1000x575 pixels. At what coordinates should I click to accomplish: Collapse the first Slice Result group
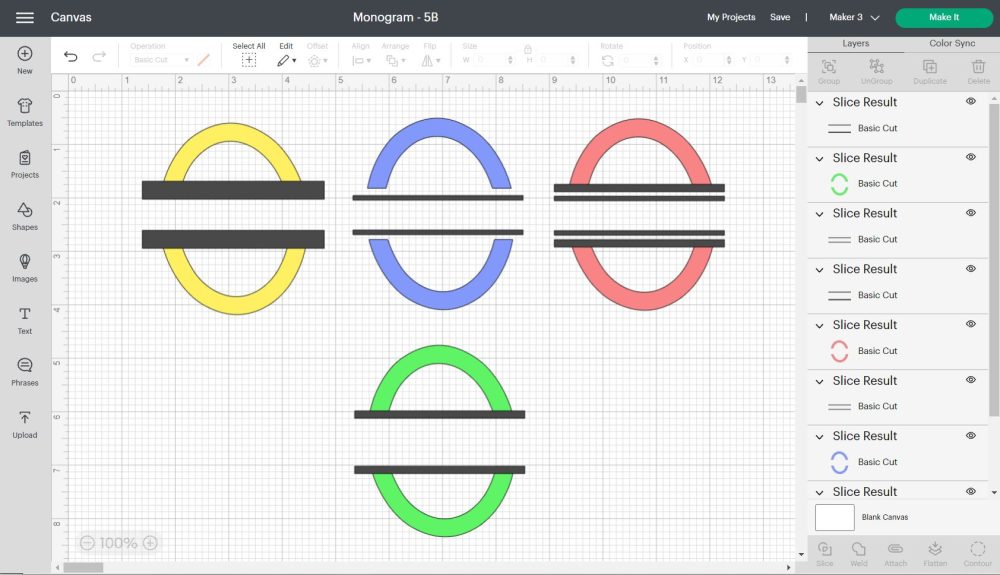tap(820, 103)
